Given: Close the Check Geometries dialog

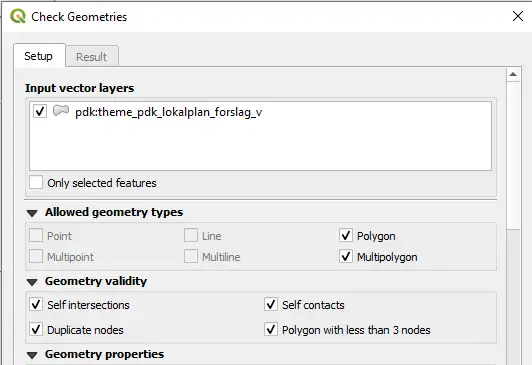Looking at the screenshot, I should click(x=518, y=16).
